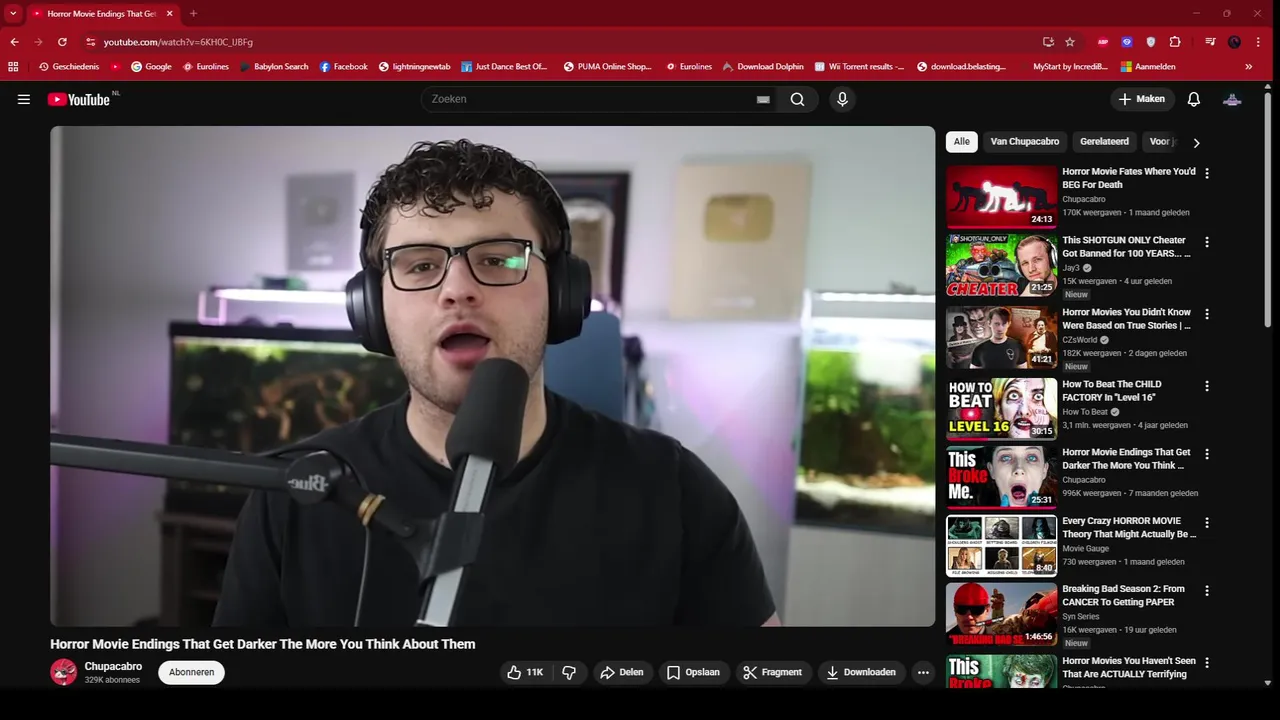Click the Delen share button
The width and height of the screenshot is (1280, 720).
point(621,672)
